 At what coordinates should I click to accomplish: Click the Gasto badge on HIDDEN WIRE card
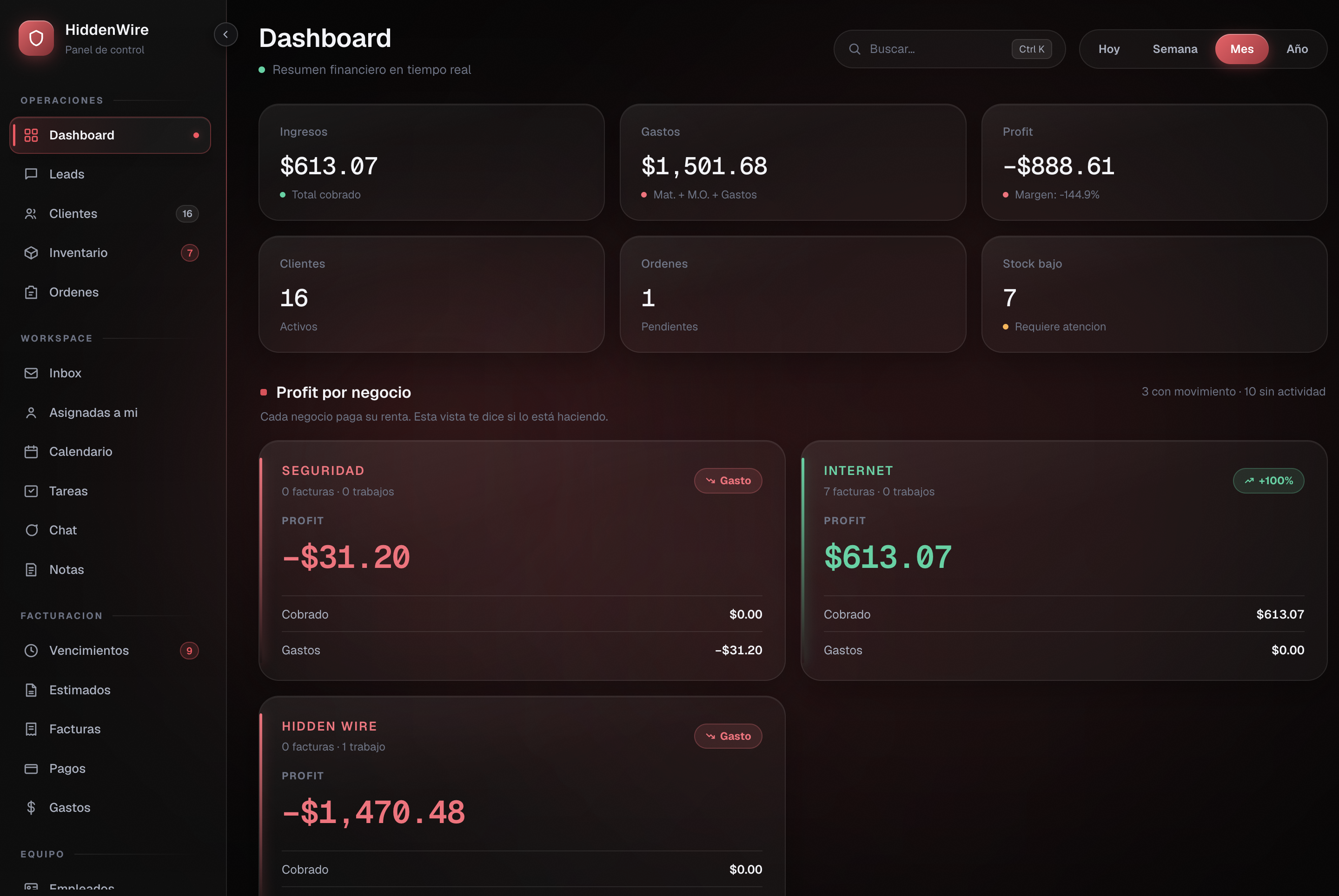(728, 736)
